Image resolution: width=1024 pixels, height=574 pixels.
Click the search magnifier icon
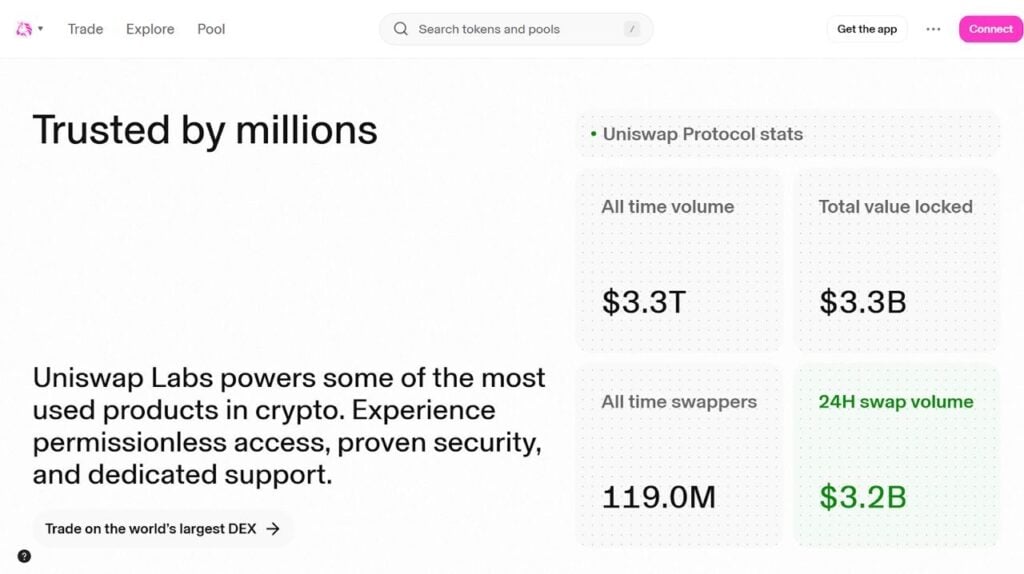click(x=401, y=29)
